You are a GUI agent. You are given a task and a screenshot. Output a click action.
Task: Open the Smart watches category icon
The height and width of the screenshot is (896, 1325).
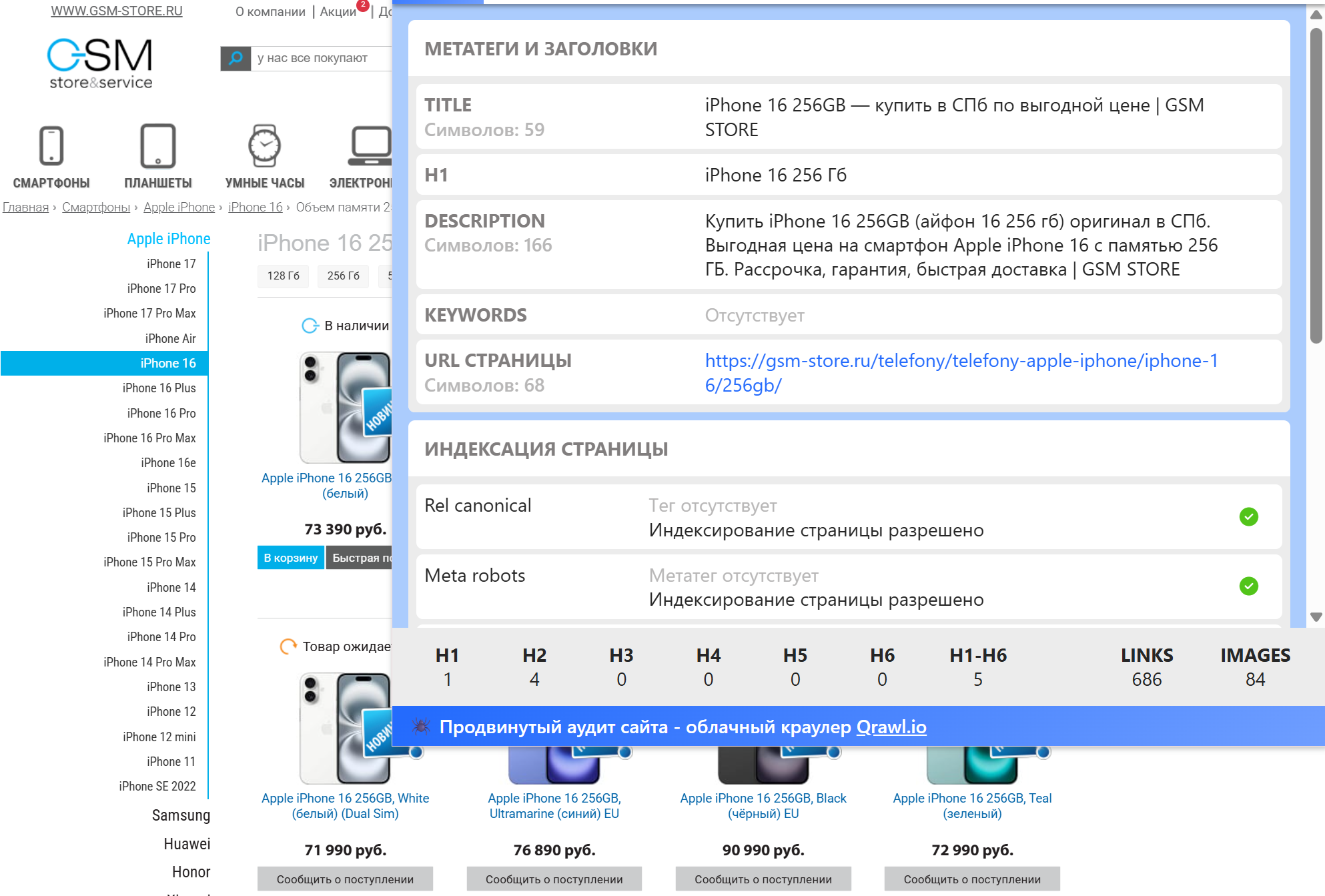point(264,145)
